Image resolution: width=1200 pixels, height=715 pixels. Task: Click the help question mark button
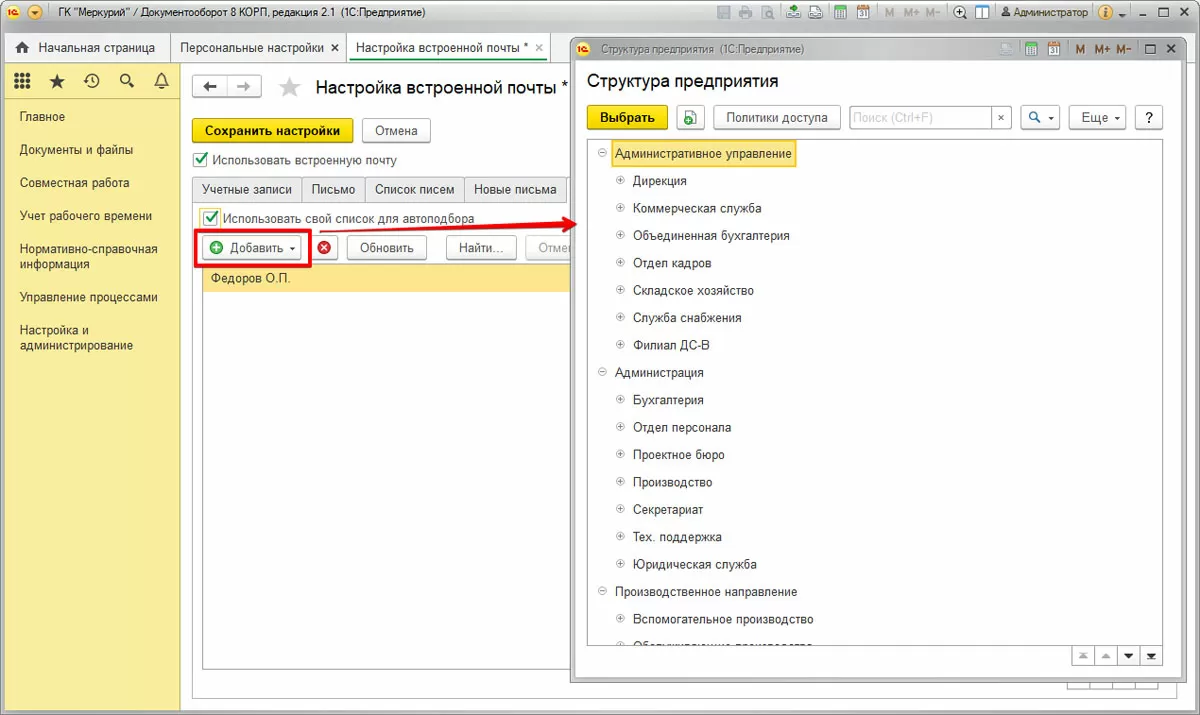pyautogui.click(x=1149, y=118)
